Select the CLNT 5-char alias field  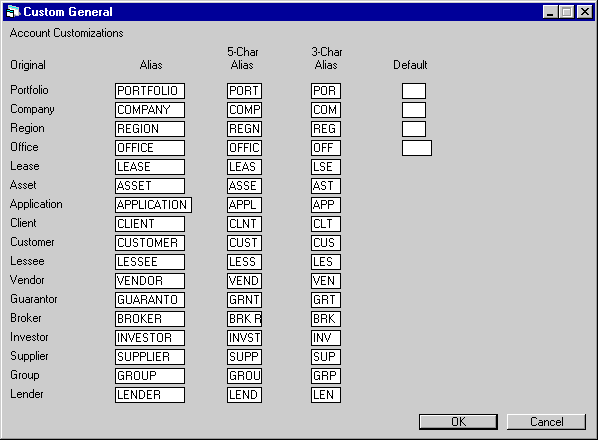tap(244, 224)
